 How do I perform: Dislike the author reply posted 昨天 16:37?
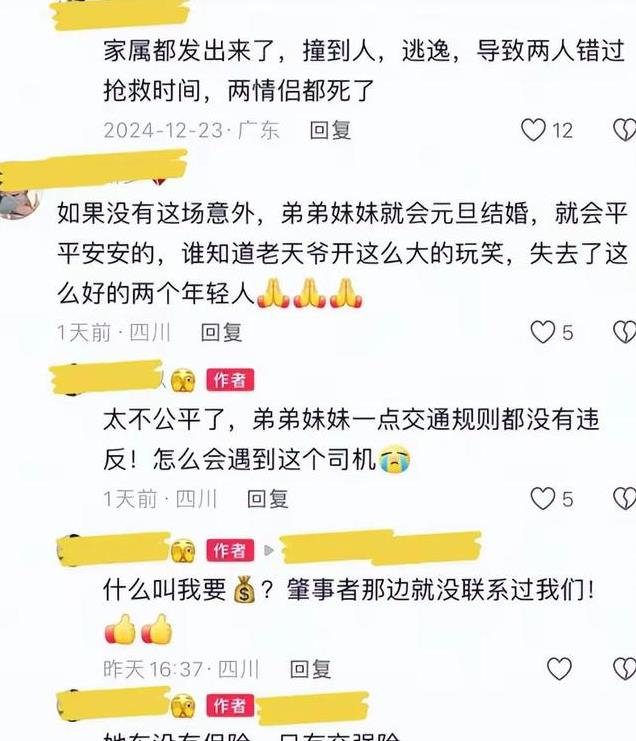[624, 669]
